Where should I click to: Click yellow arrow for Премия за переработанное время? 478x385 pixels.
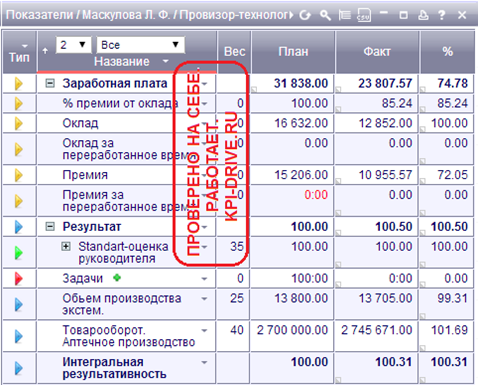[x=19, y=201]
